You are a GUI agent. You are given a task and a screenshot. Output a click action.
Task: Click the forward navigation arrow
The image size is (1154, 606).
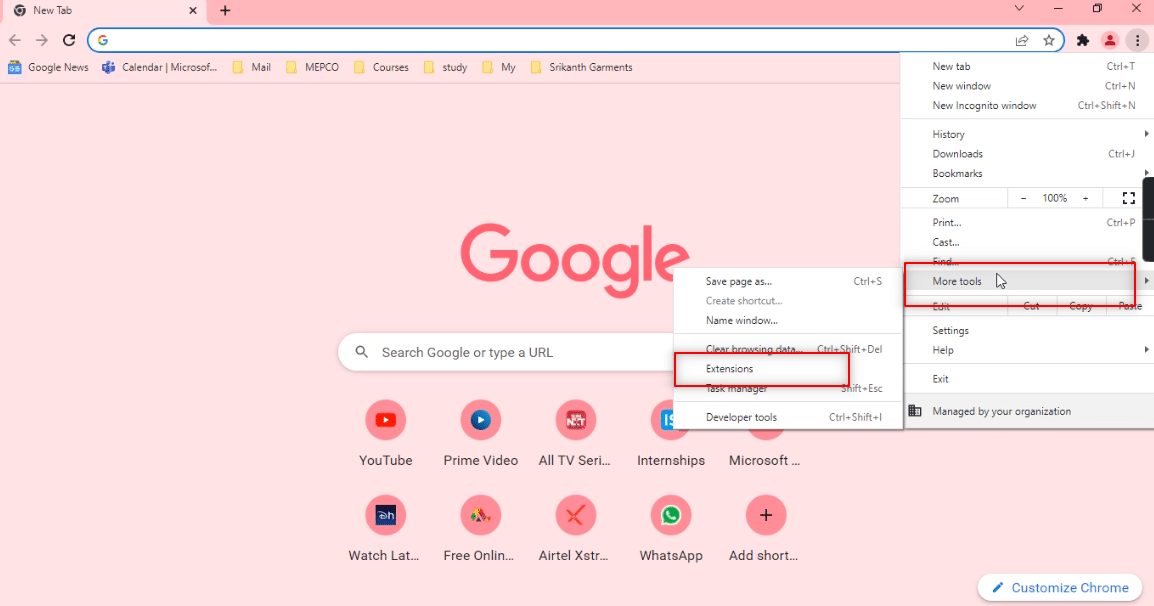pyautogui.click(x=42, y=40)
